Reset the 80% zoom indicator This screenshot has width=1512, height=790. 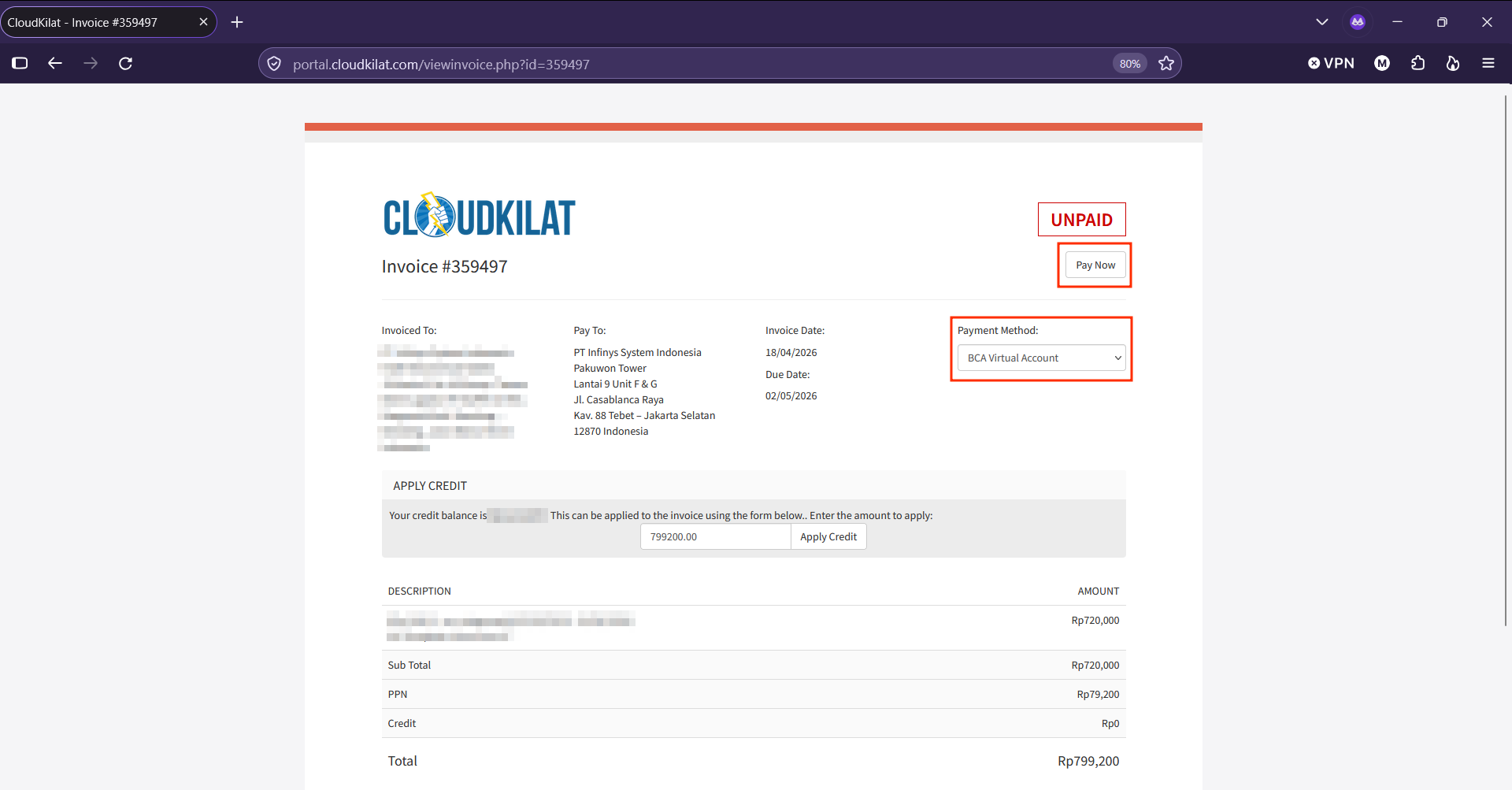(x=1130, y=64)
